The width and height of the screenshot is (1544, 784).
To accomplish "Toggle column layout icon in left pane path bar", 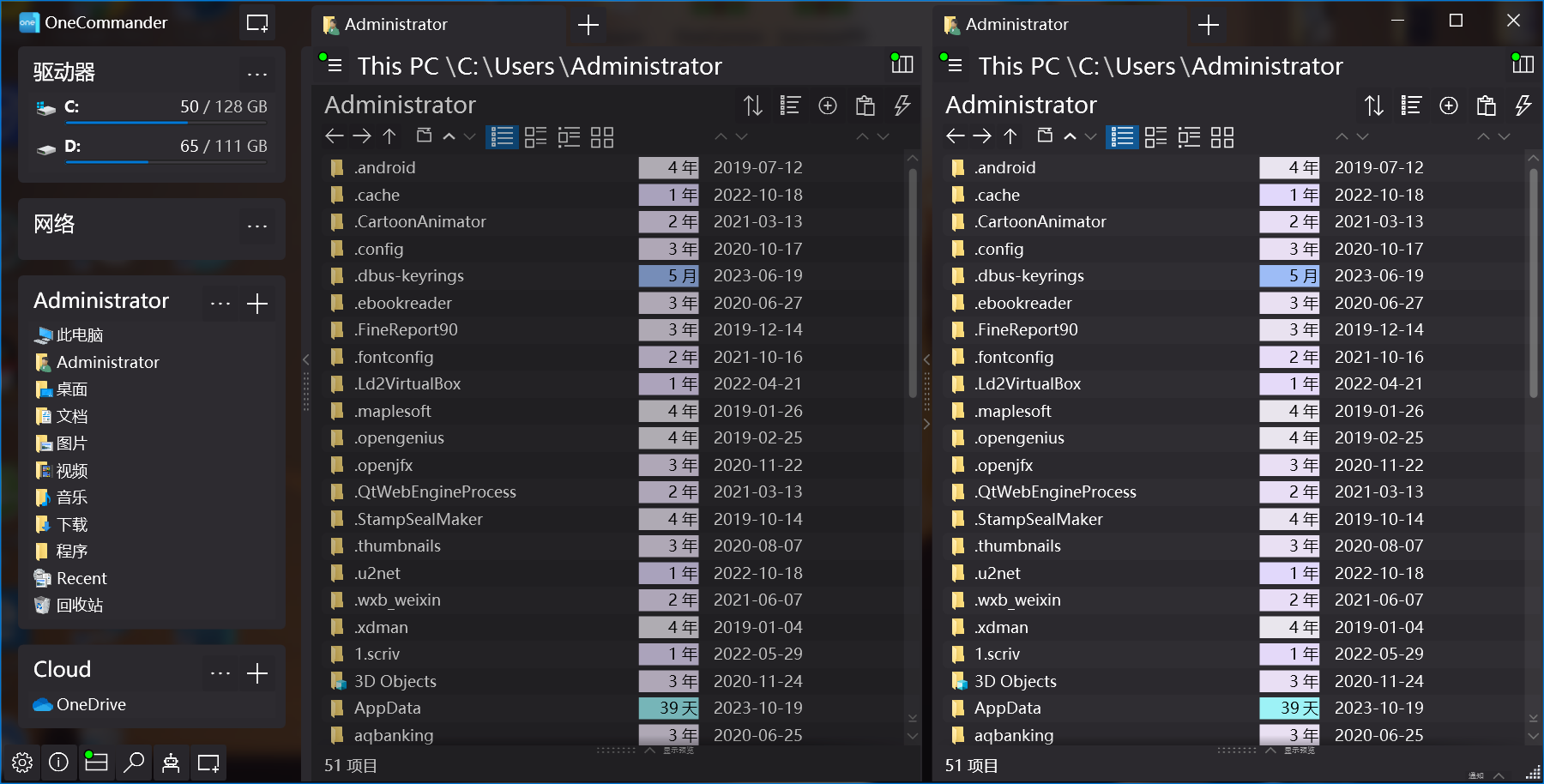I will tap(902, 64).
